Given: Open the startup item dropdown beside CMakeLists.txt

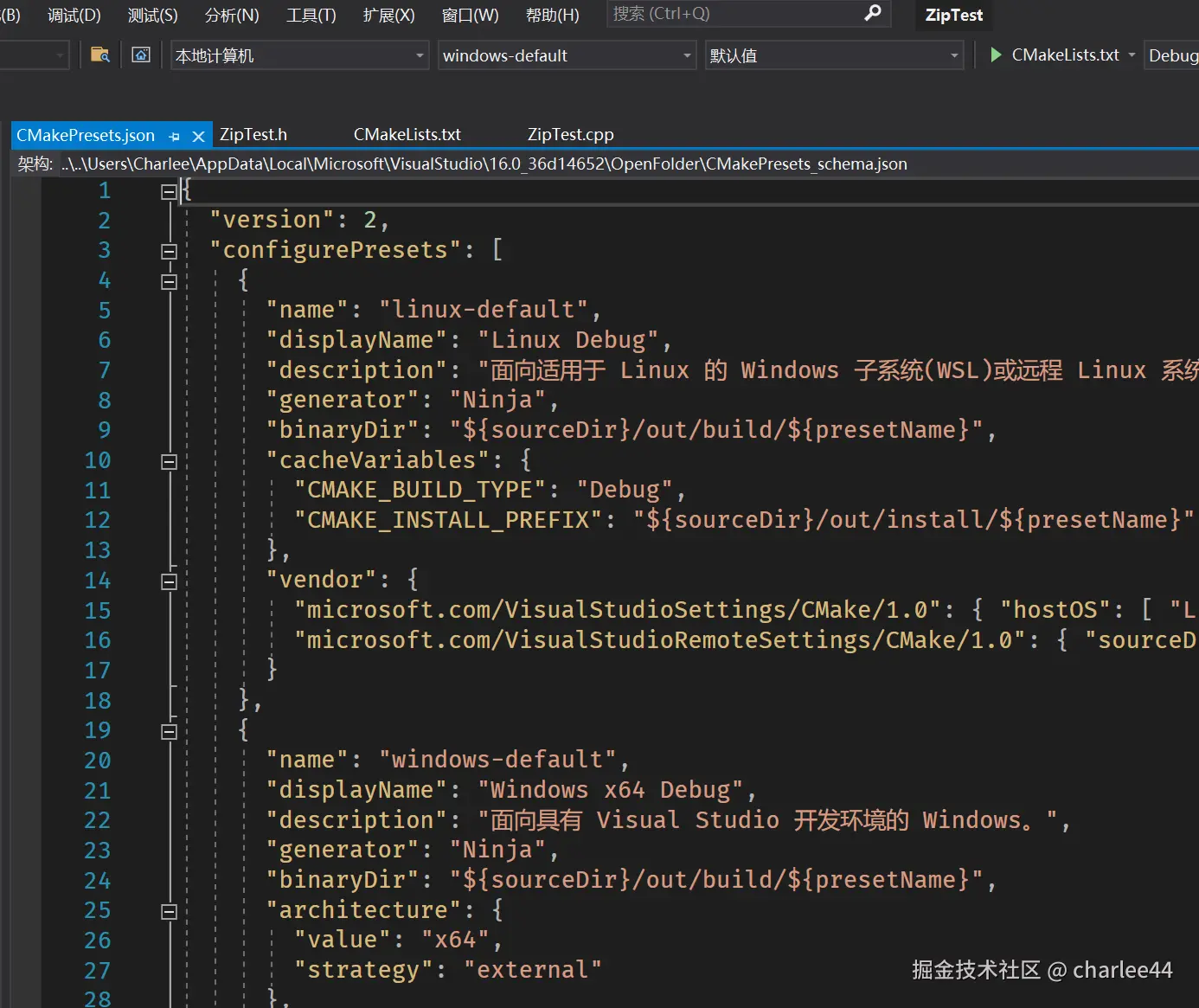Looking at the screenshot, I should 1130,55.
